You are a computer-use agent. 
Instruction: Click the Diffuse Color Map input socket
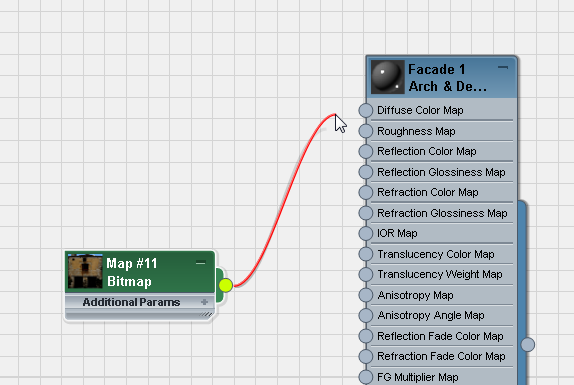pos(365,110)
